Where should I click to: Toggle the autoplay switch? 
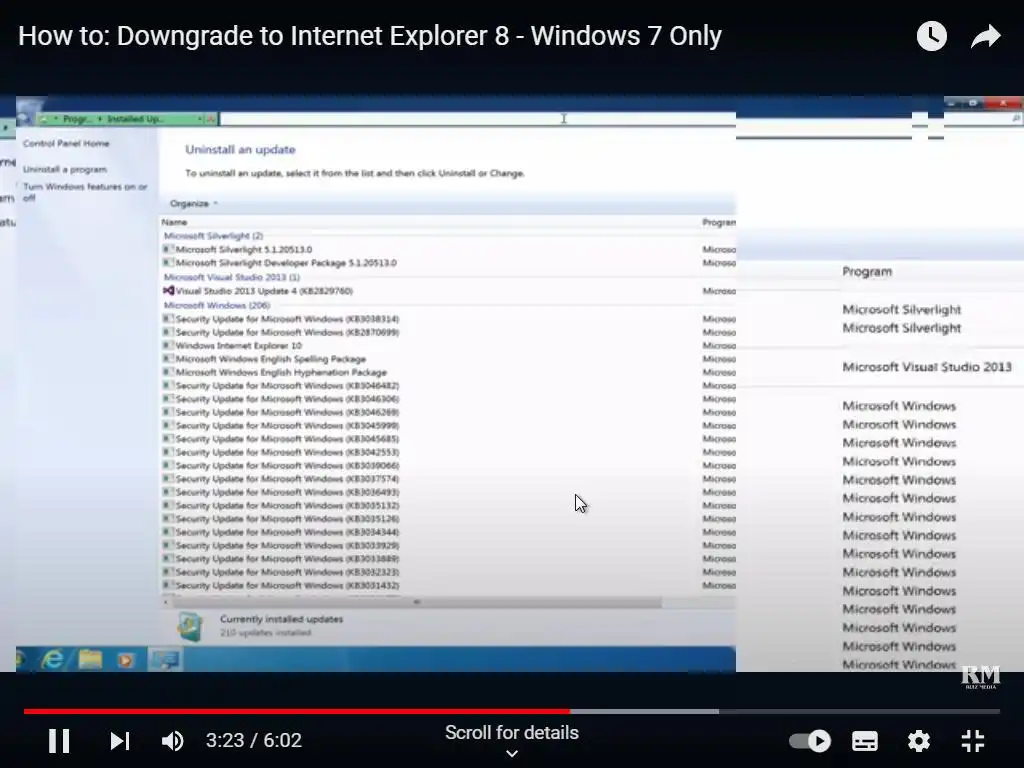pyautogui.click(x=810, y=741)
